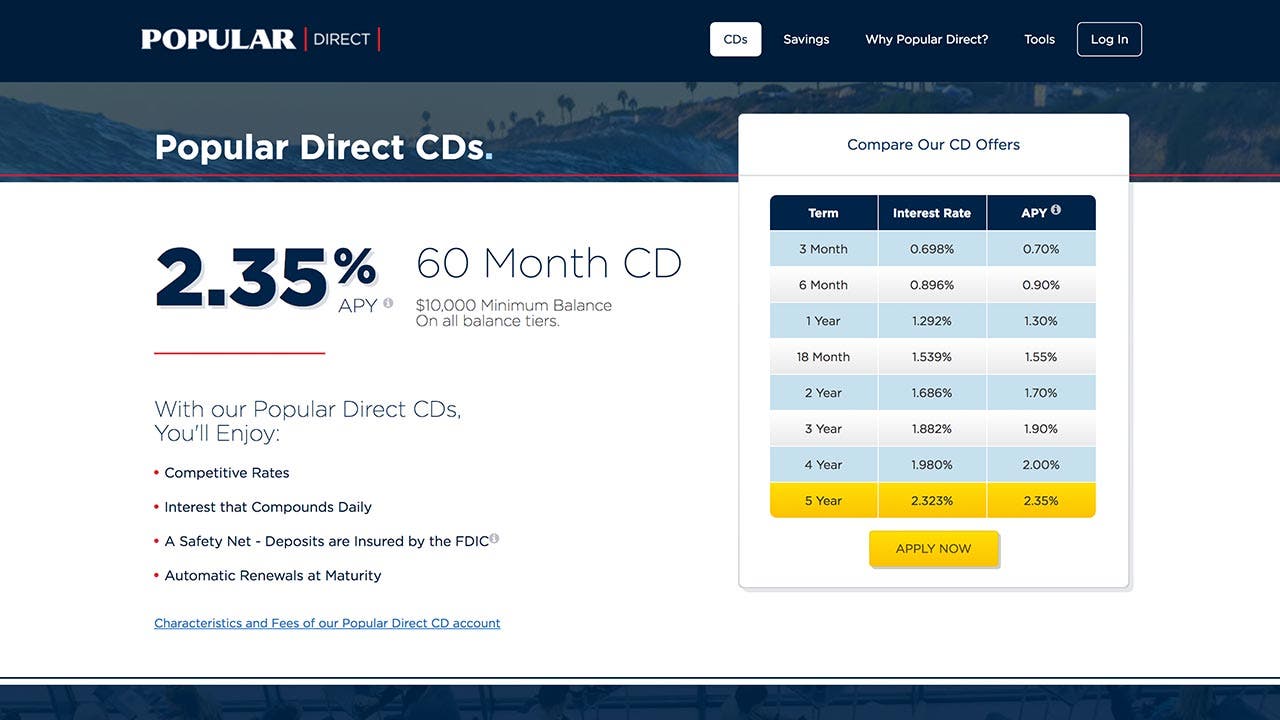Screen dimensions: 1280x720
Task: Open Characteristics and Fees CD account link
Action: 327,623
